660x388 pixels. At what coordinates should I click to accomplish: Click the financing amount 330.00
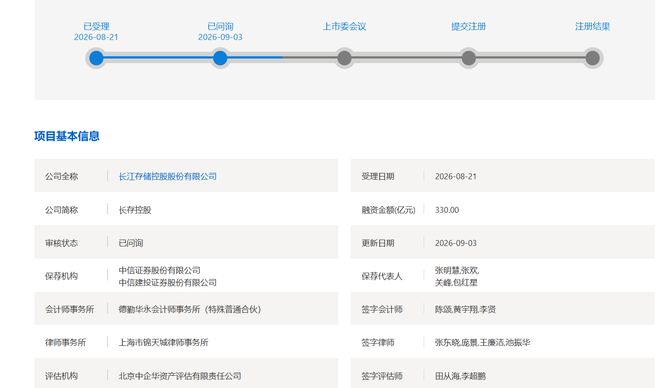coord(447,210)
